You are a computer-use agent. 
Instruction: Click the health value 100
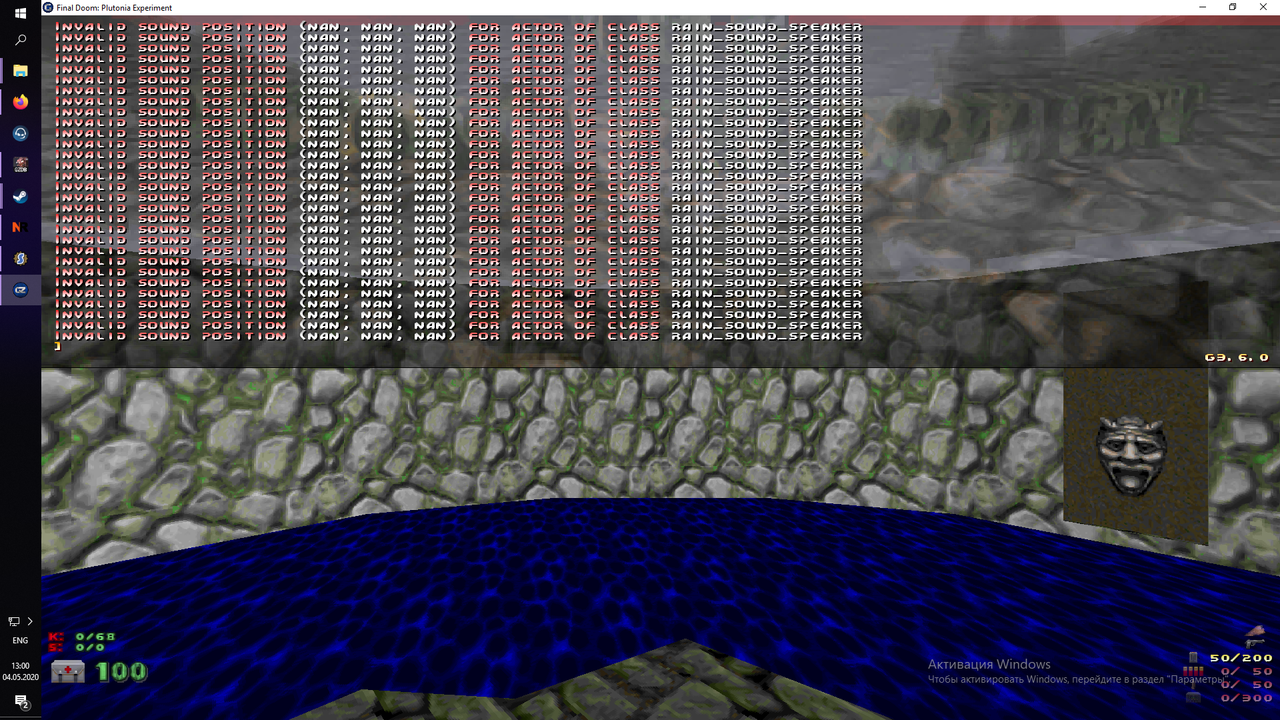122,672
